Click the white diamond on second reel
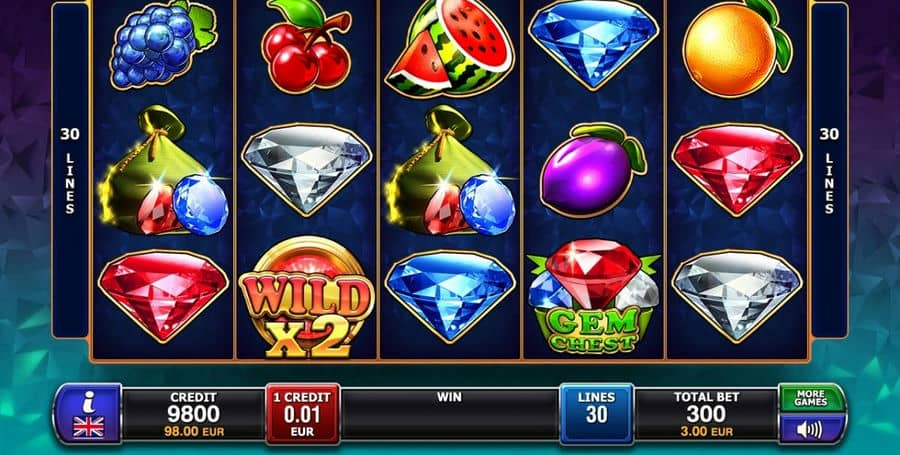Viewport: 900px width, 455px height. 307,169
